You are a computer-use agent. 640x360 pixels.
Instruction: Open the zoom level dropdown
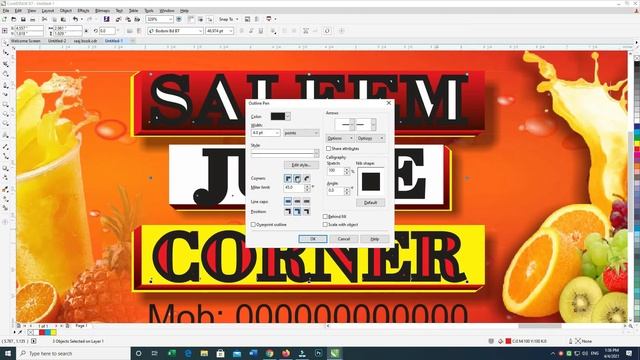[x=171, y=19]
